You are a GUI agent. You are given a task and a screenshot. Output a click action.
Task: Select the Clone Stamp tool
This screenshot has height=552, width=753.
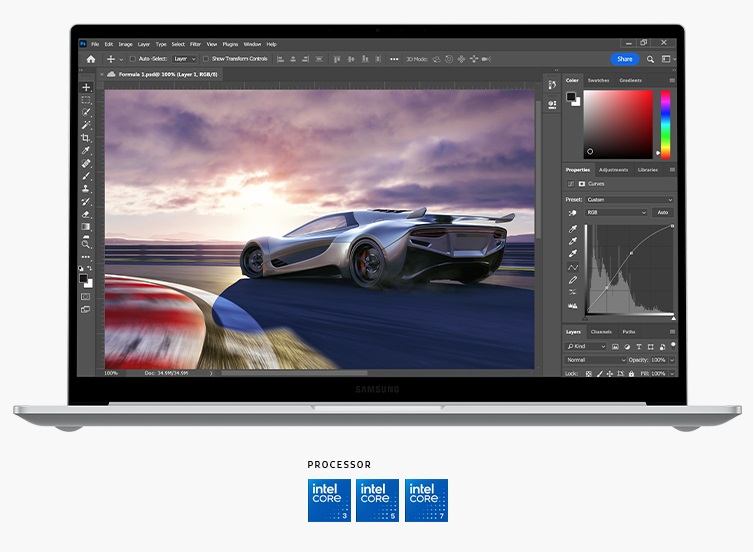[x=86, y=189]
